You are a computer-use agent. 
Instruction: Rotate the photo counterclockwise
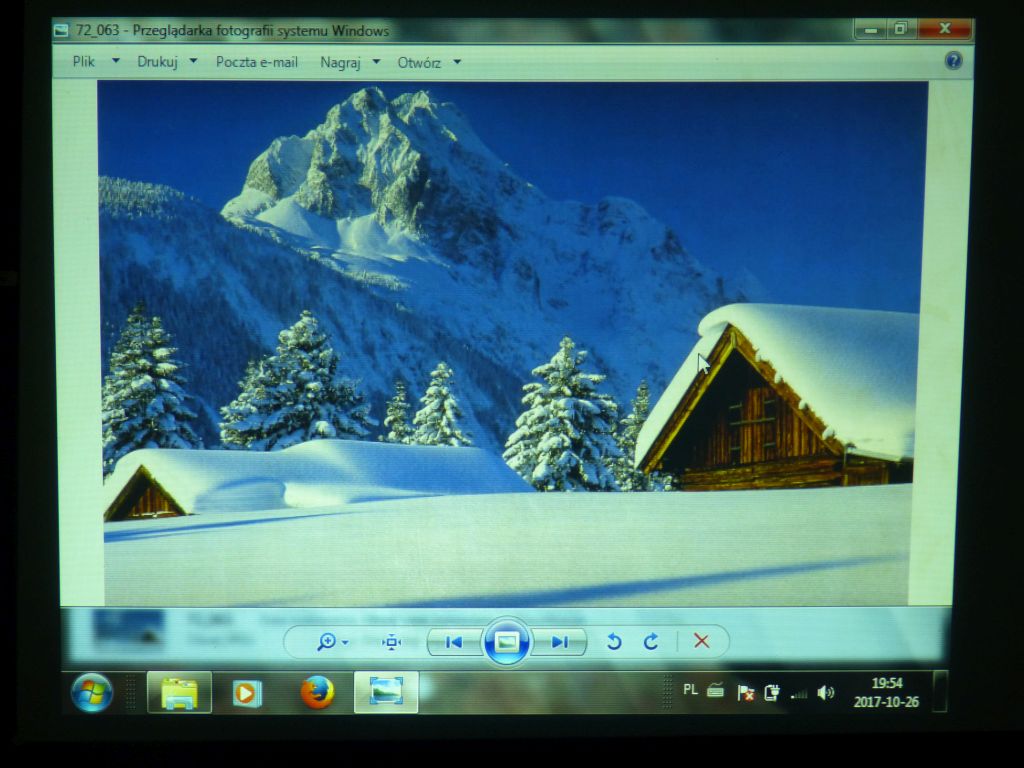(x=614, y=642)
